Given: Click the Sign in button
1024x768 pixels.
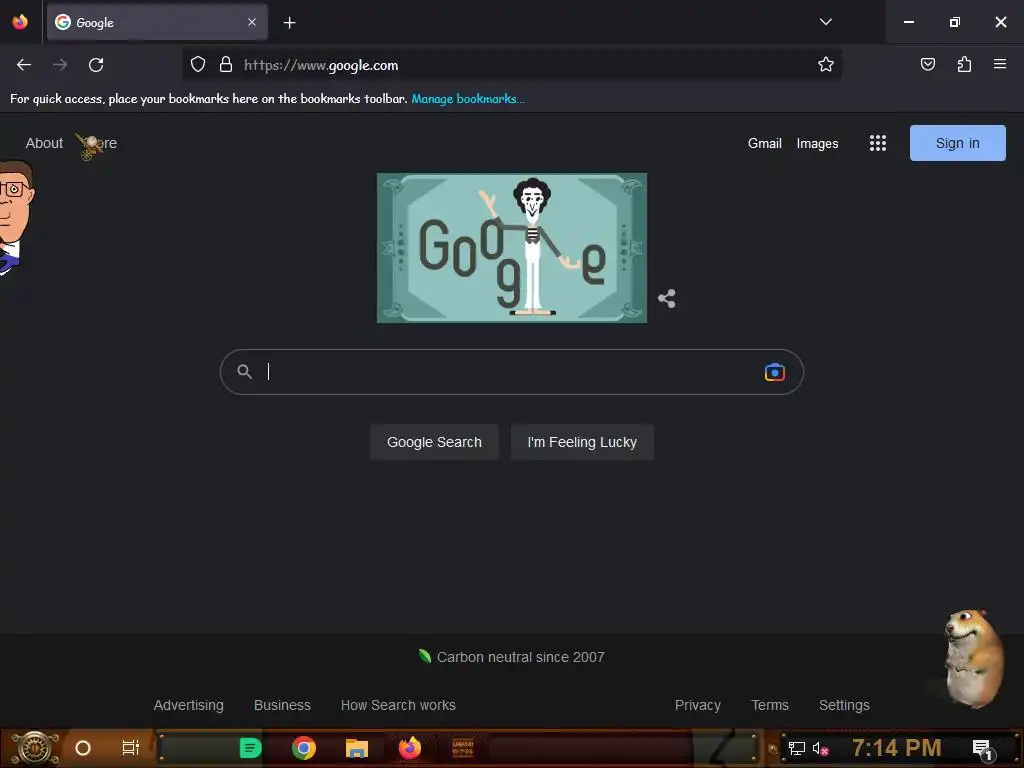Looking at the screenshot, I should pyautogui.click(x=957, y=143).
